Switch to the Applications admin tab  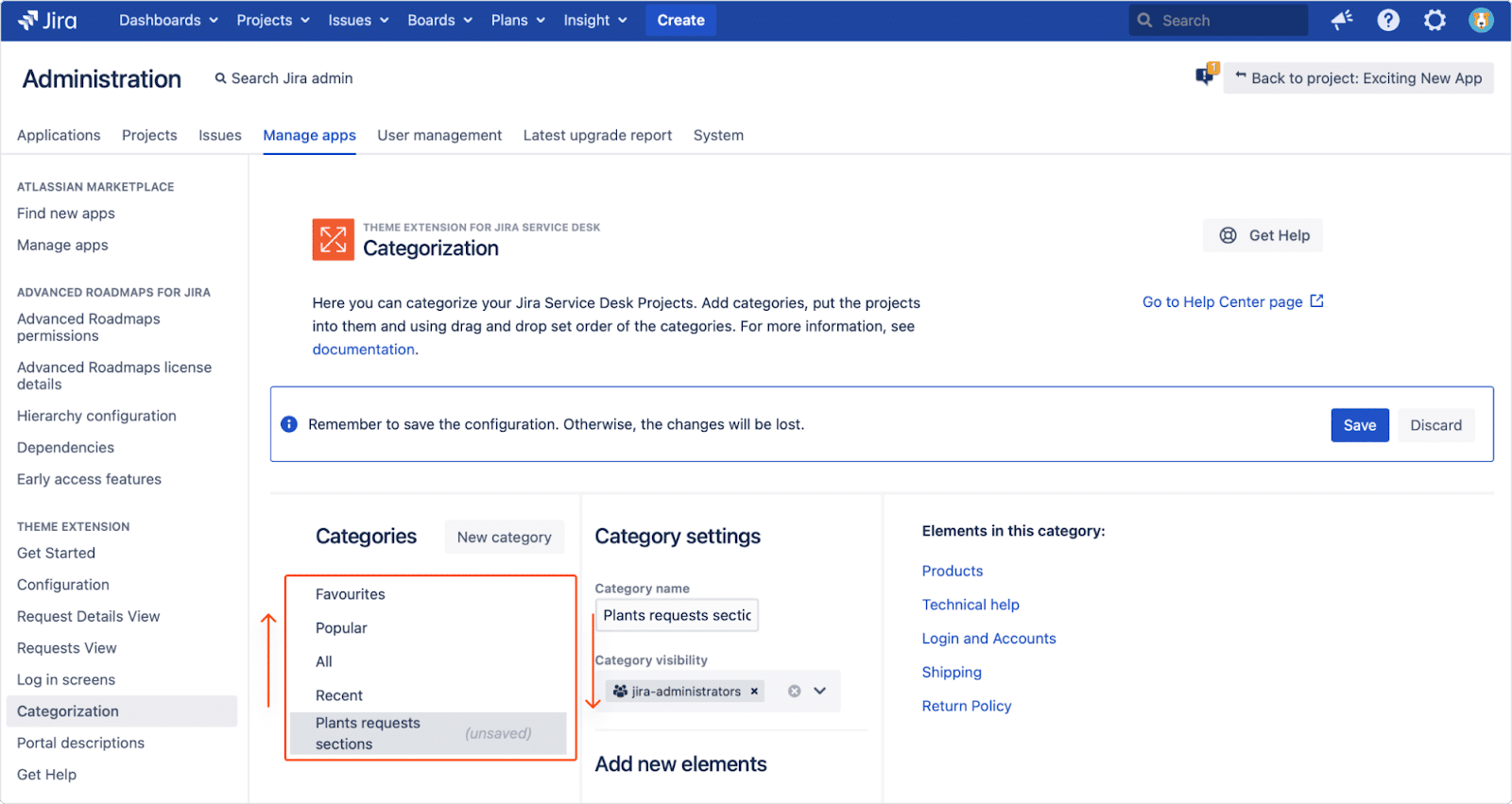pyautogui.click(x=59, y=135)
